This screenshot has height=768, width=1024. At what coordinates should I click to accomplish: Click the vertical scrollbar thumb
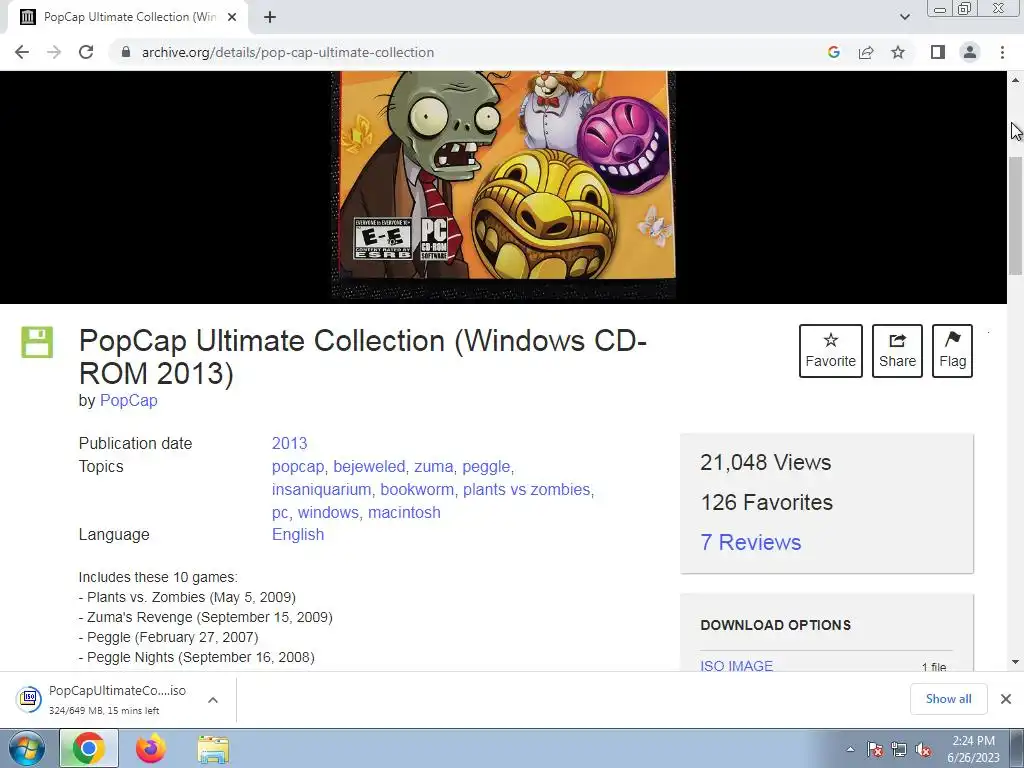pyautogui.click(x=1016, y=216)
